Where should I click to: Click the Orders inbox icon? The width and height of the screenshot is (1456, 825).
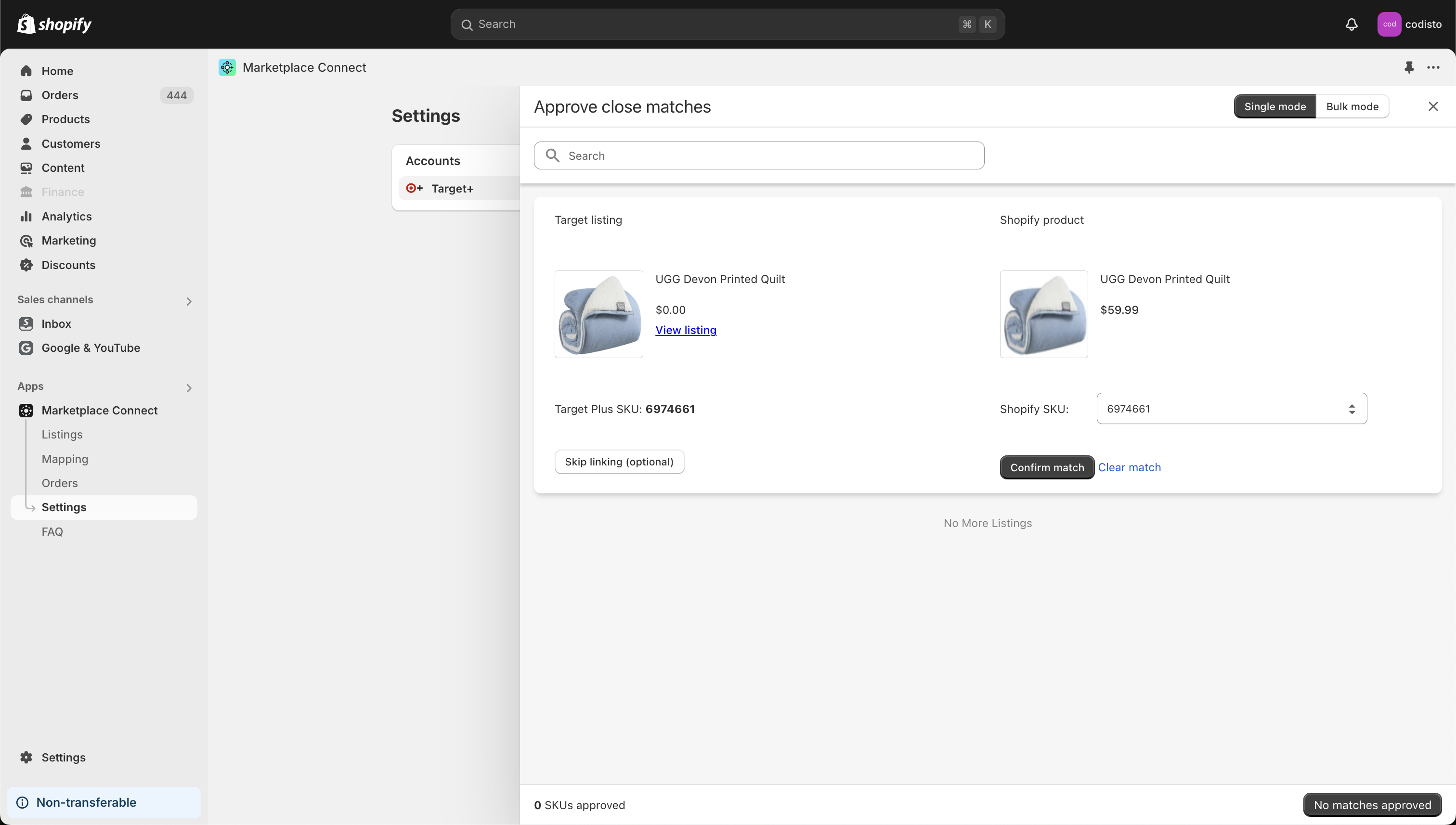pyautogui.click(x=26, y=95)
